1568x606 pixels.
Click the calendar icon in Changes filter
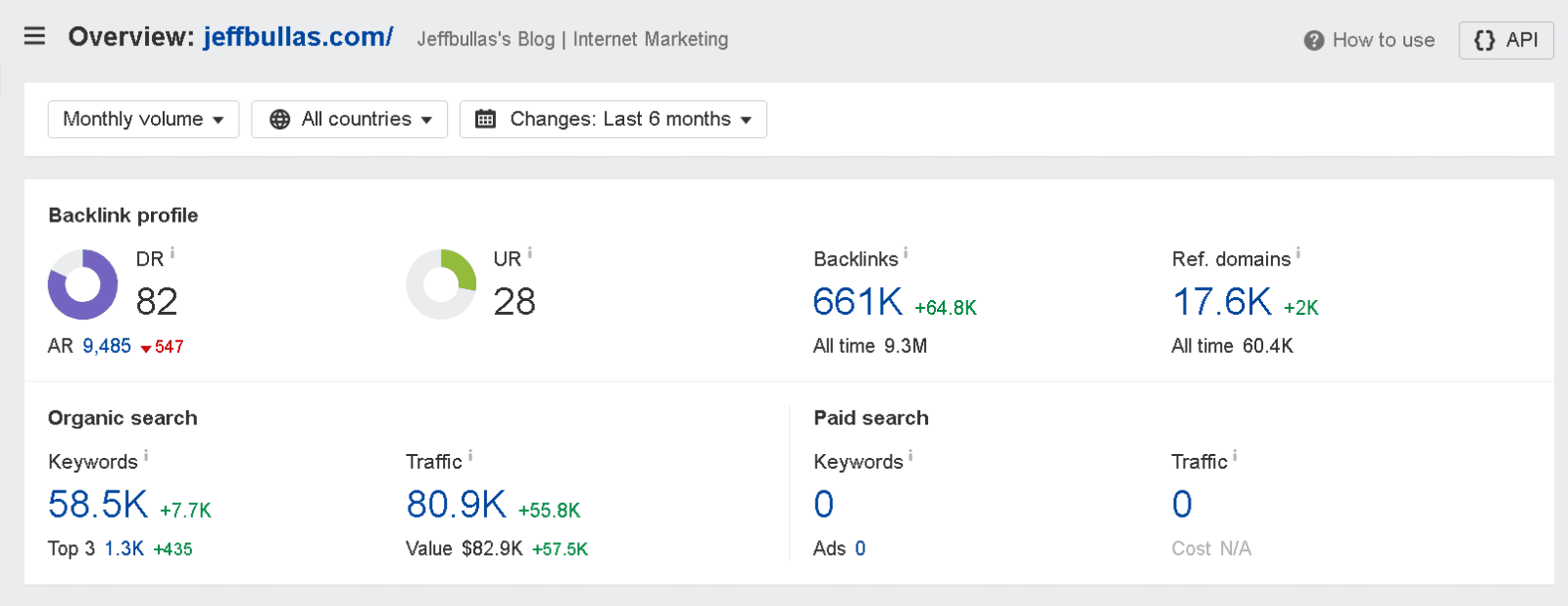click(x=485, y=120)
